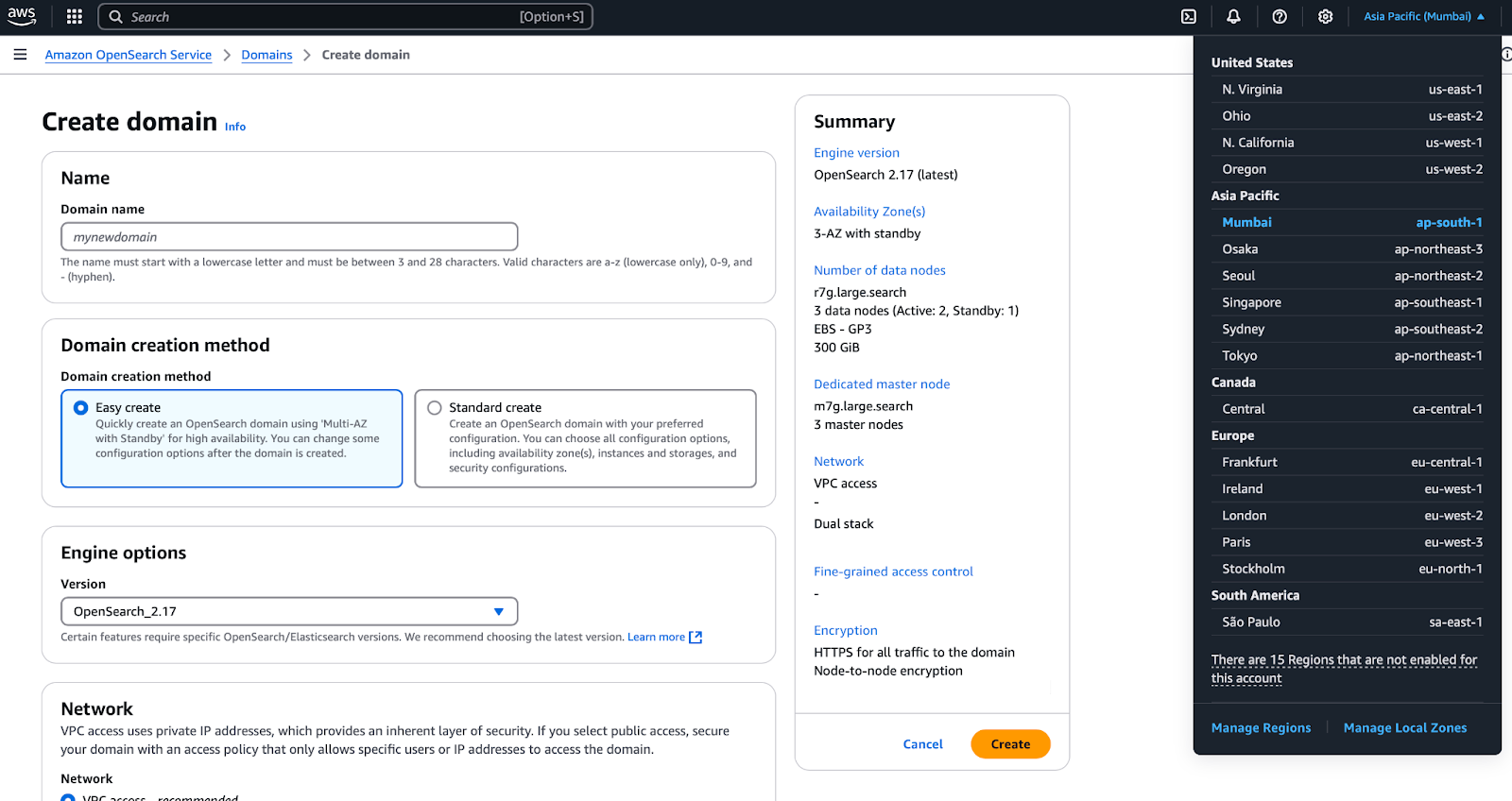Select Frankfurt eu-central-1 region
The width and height of the screenshot is (1512, 801).
coord(1351,462)
